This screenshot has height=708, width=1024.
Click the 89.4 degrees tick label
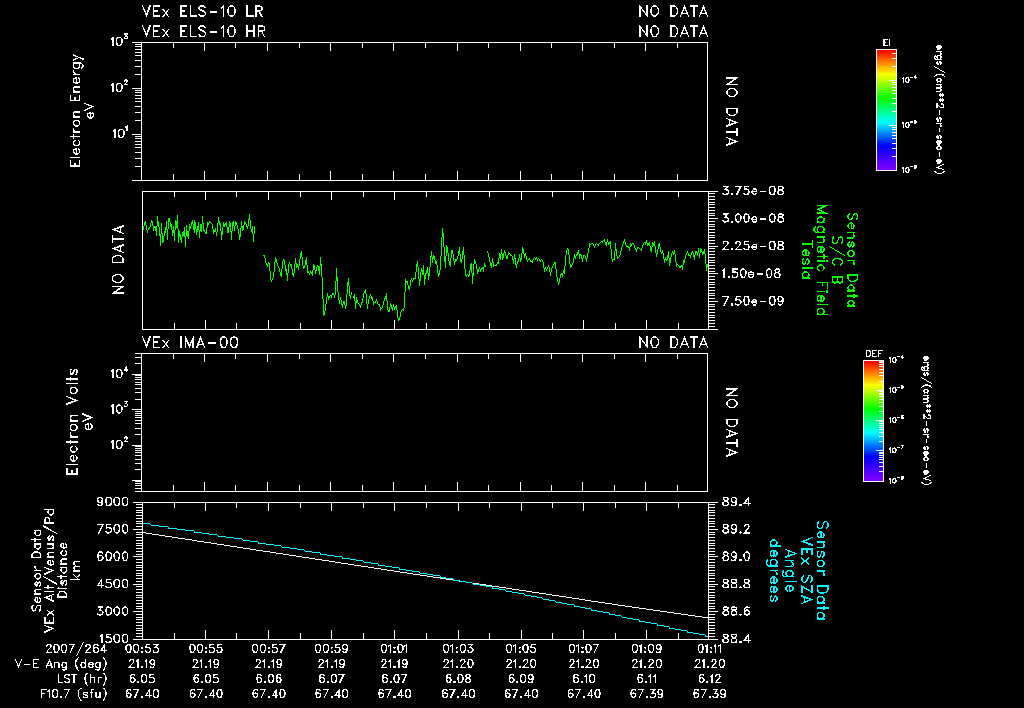click(x=737, y=502)
